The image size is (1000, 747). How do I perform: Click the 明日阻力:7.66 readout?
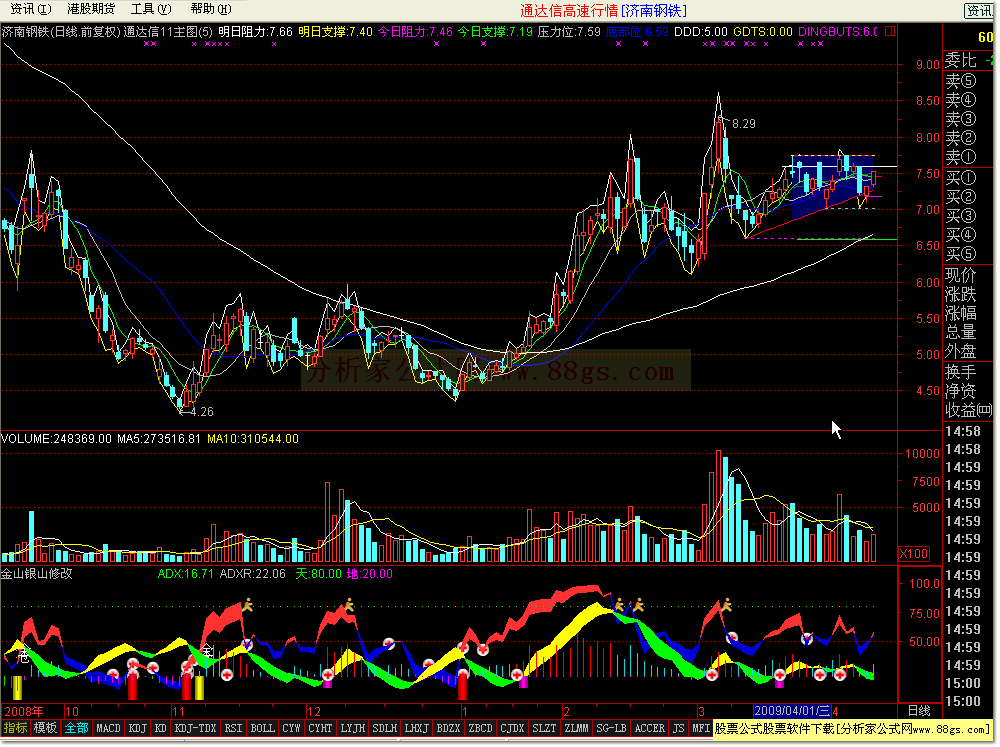(x=255, y=31)
